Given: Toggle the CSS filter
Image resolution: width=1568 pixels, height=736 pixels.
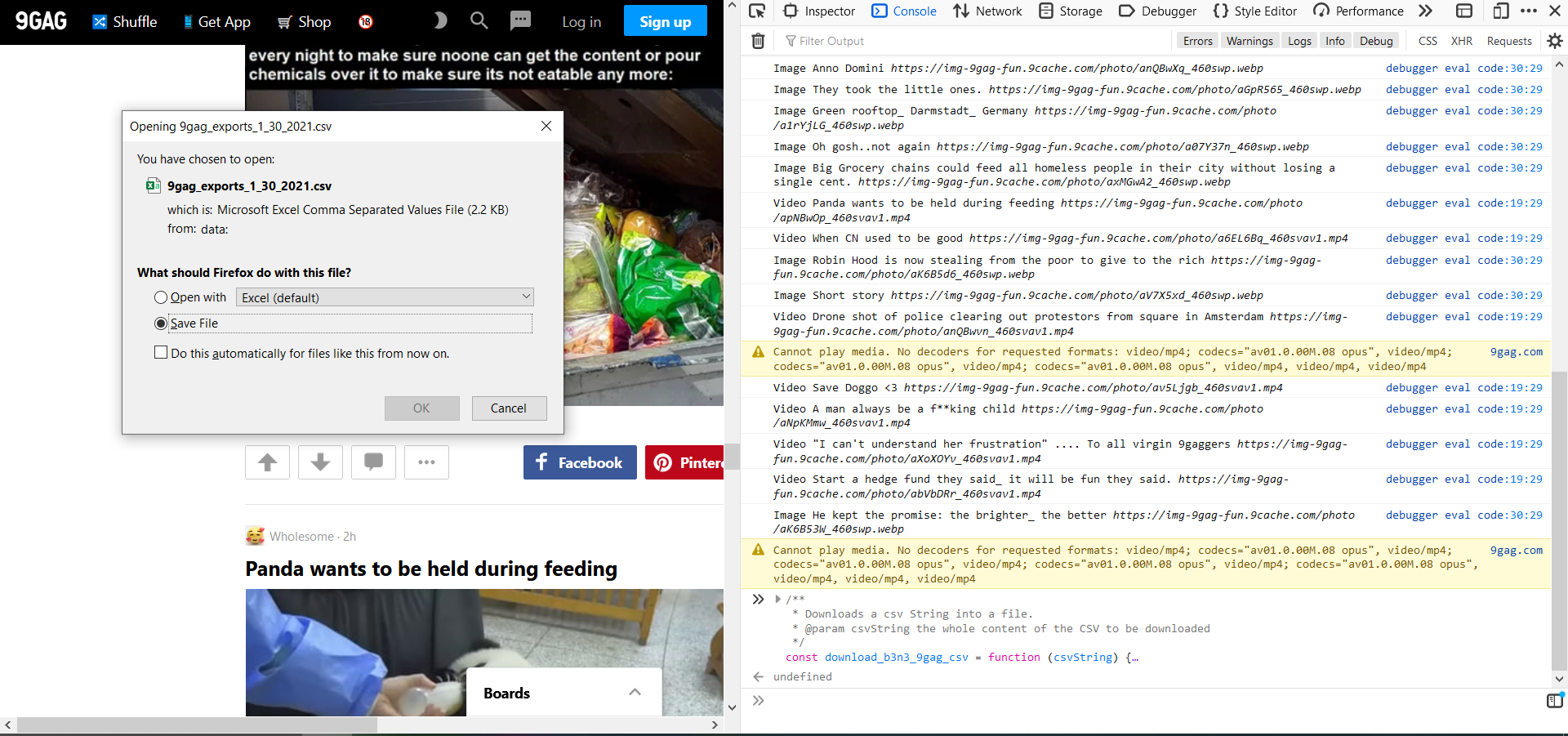Looking at the screenshot, I should coord(1428,41).
